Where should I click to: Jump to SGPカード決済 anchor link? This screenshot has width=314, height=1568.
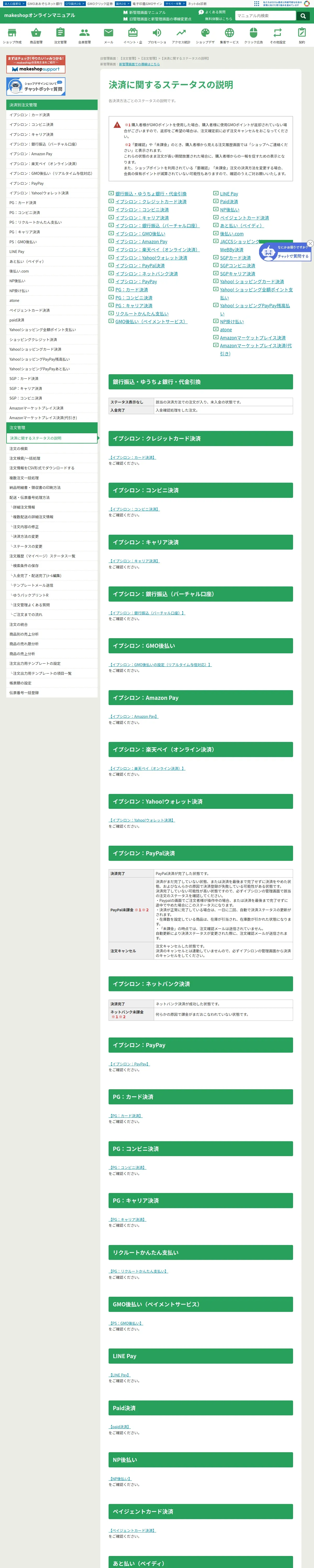(235, 257)
